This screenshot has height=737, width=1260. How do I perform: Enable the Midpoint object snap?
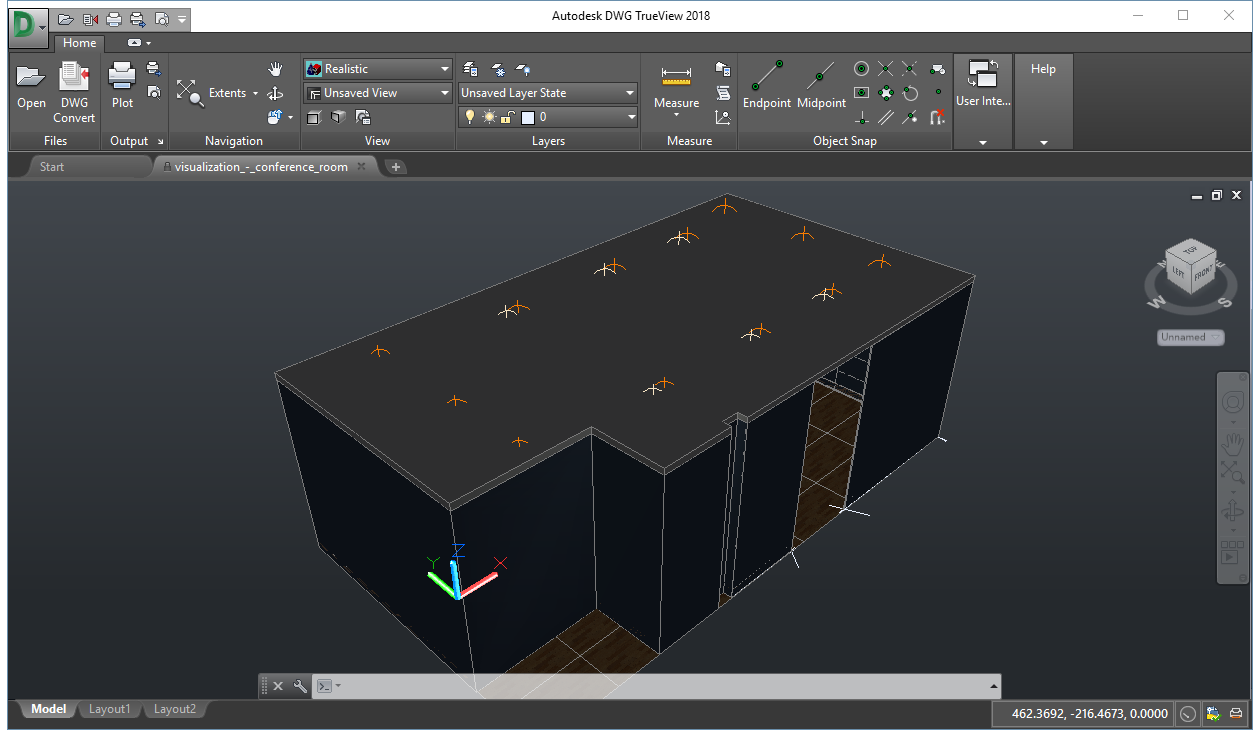821,85
